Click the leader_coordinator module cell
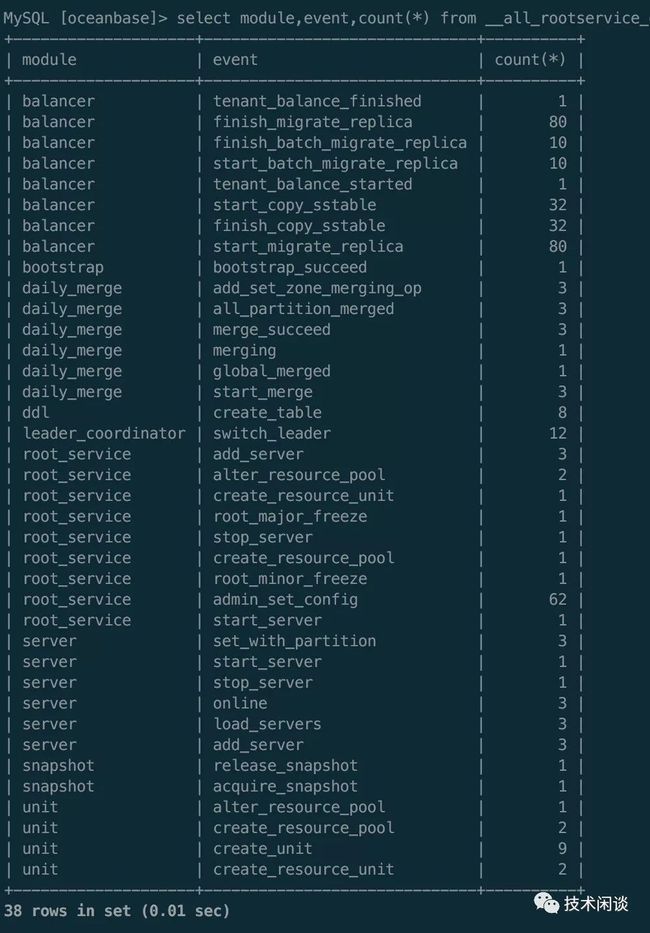650x933 pixels. [x=104, y=433]
